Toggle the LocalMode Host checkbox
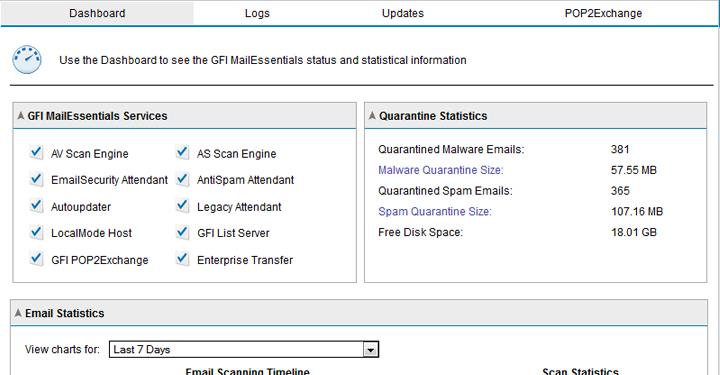 36,232
